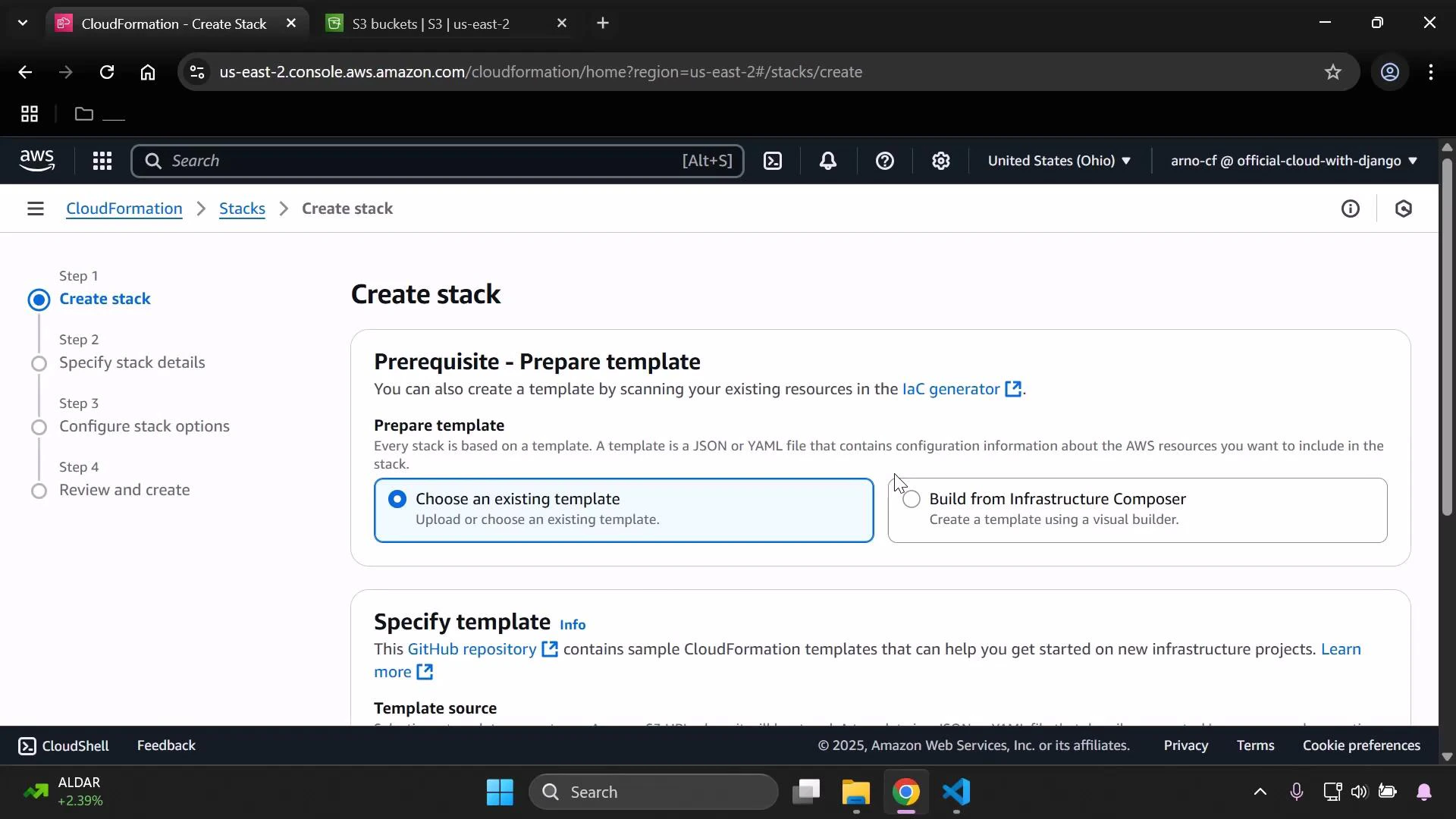Click the Stacks breadcrumb item

pos(241,208)
